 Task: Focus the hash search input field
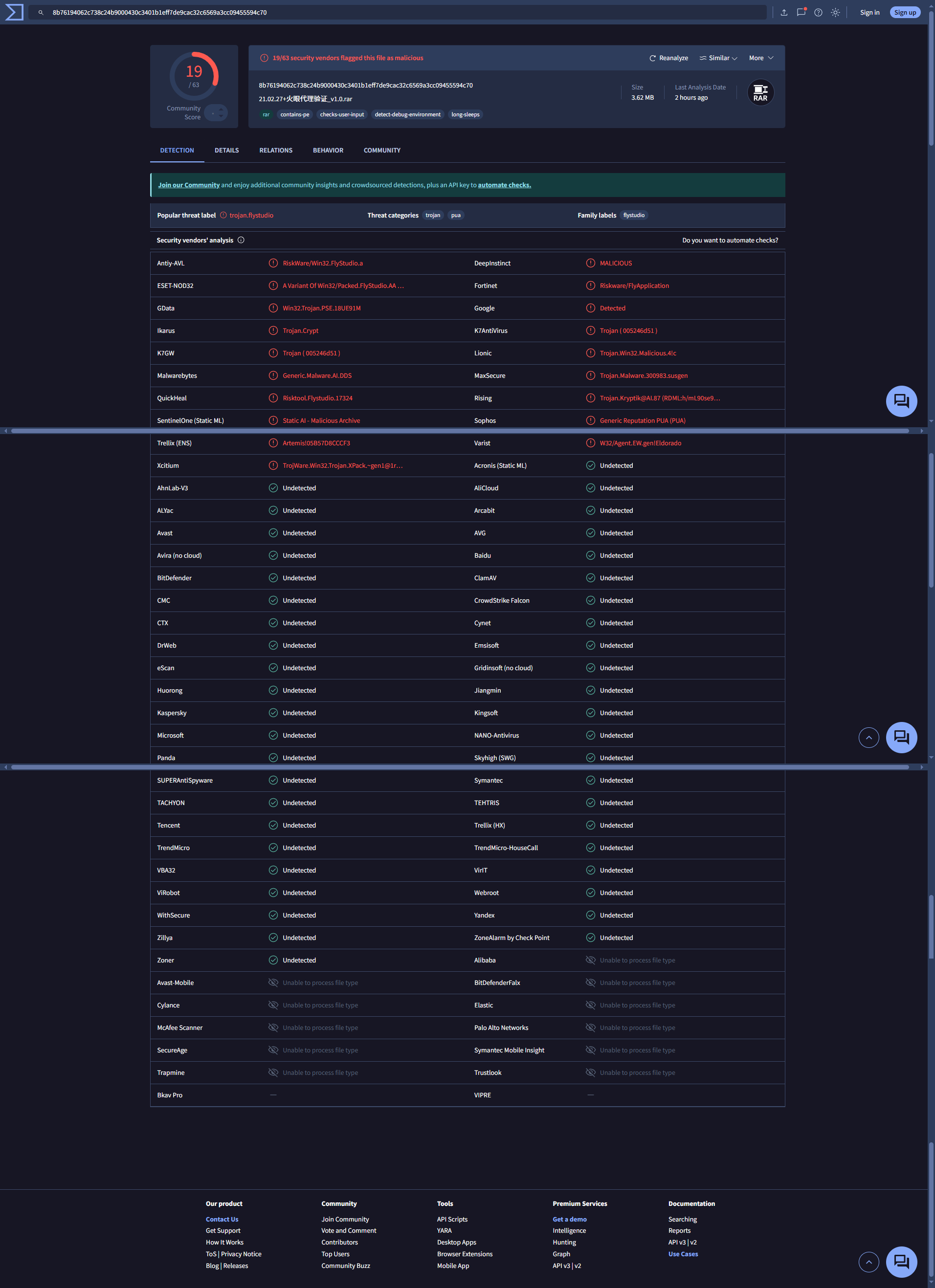pos(398,13)
